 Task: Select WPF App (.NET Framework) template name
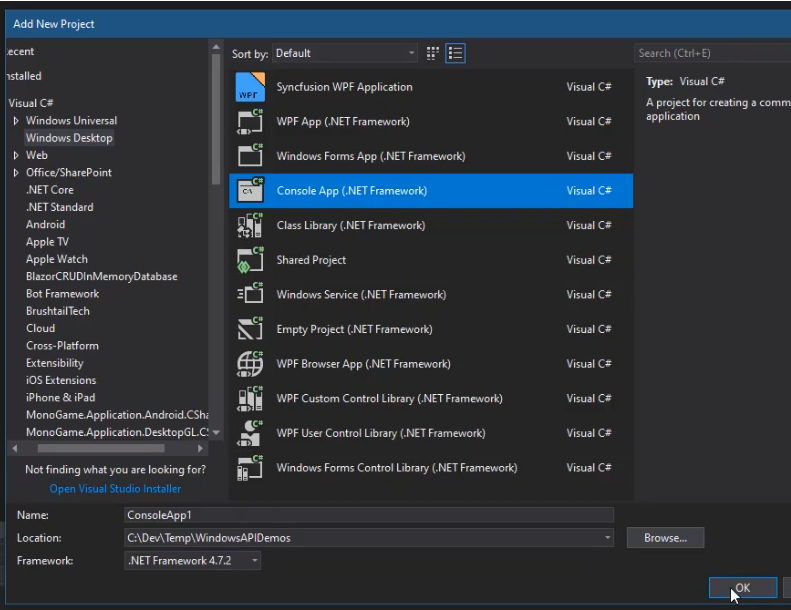coord(343,122)
